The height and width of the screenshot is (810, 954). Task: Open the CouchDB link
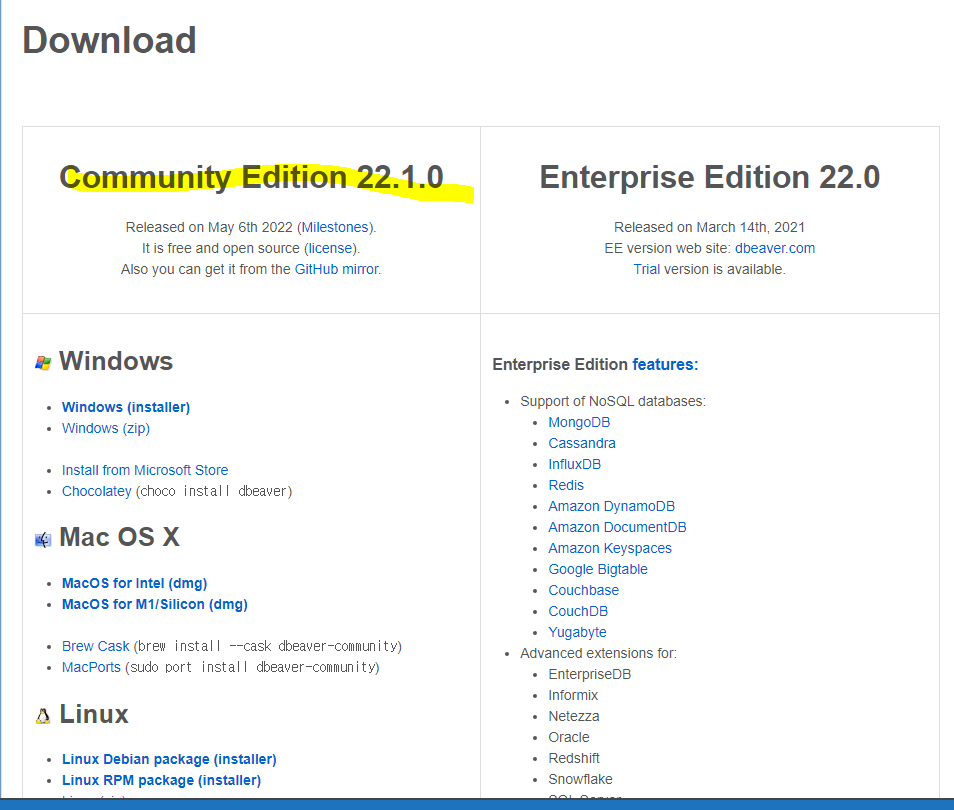[x=578, y=611]
